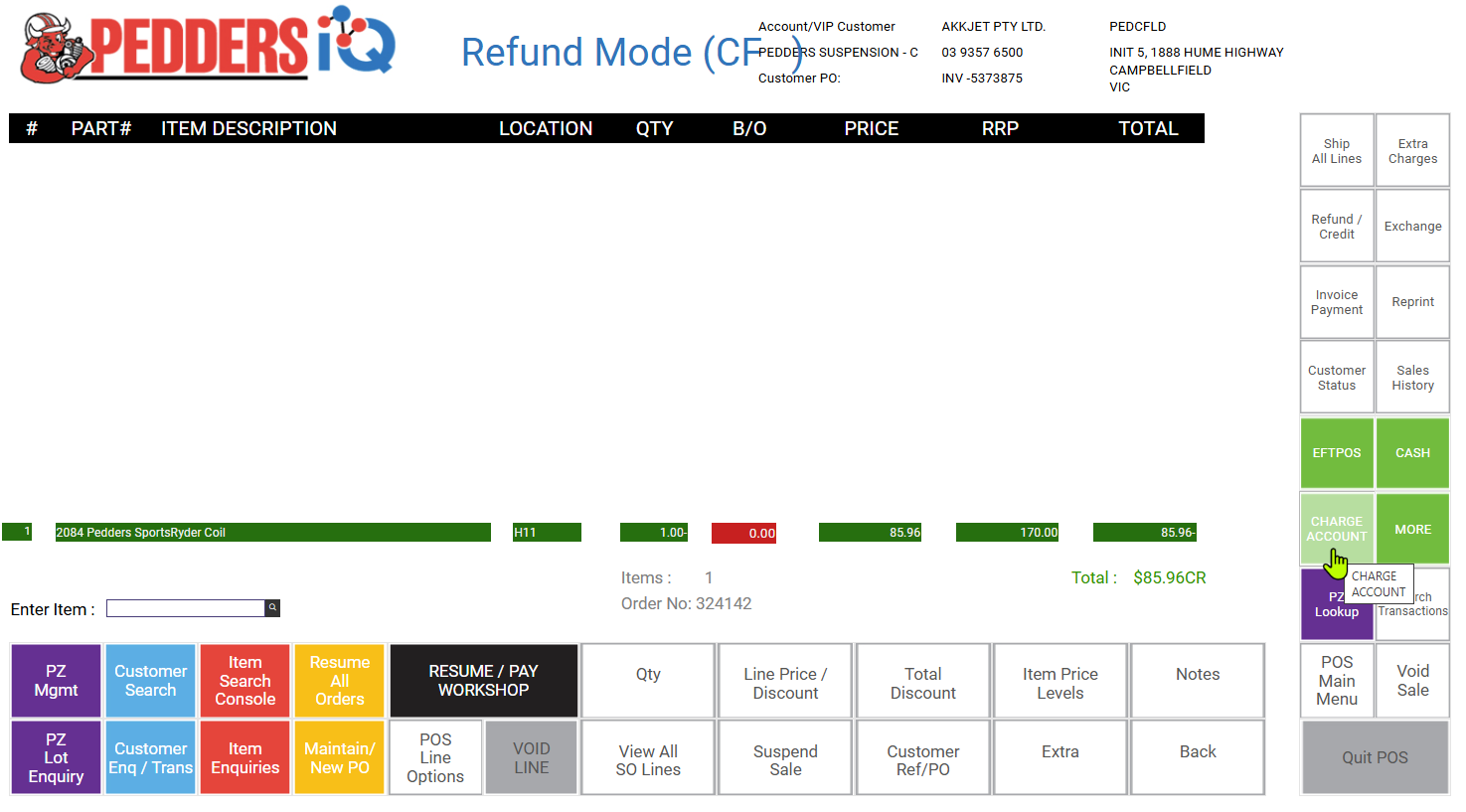The image size is (1466, 812).
Task: Click the LOCATION column header
Action: [546, 128]
